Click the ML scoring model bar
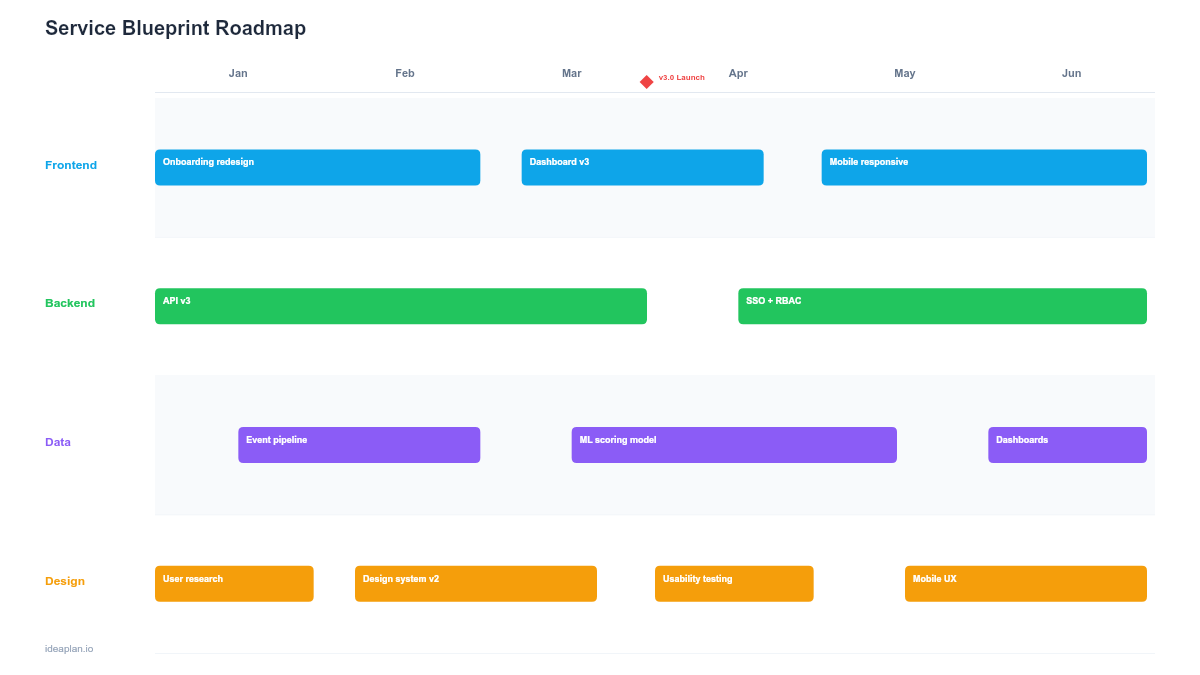This screenshot has width=1200, height=675. point(734,444)
